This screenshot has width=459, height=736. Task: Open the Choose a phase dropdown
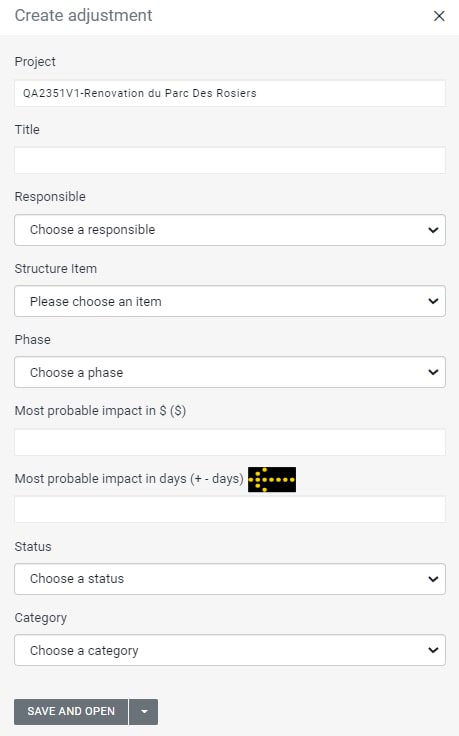230,372
